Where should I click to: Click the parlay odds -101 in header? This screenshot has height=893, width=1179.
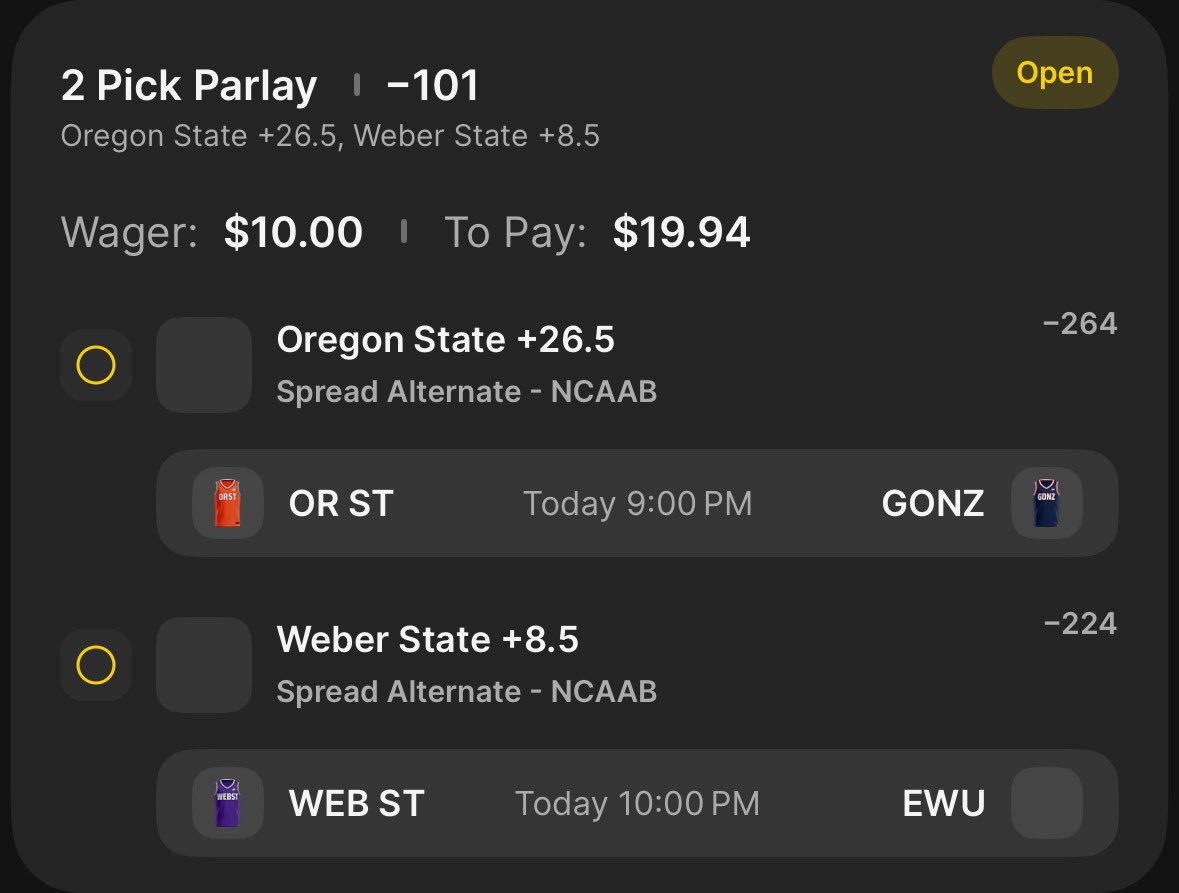pos(432,85)
